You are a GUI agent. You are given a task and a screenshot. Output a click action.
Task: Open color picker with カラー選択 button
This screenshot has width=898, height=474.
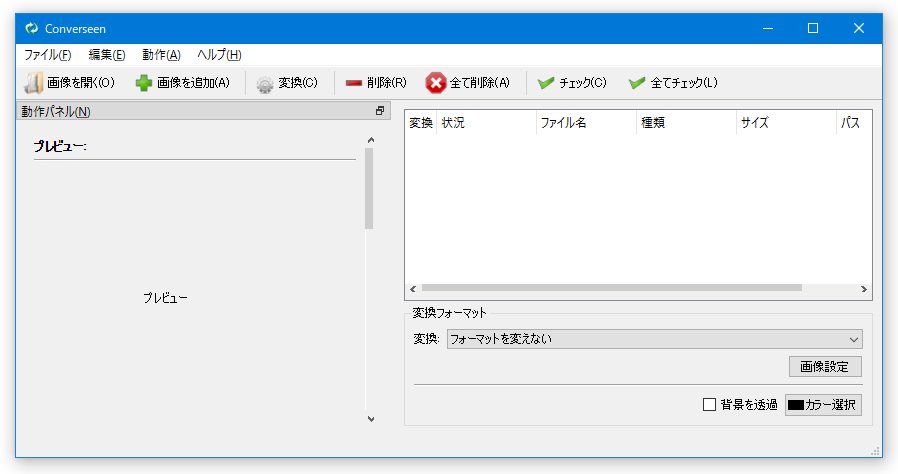pos(823,405)
